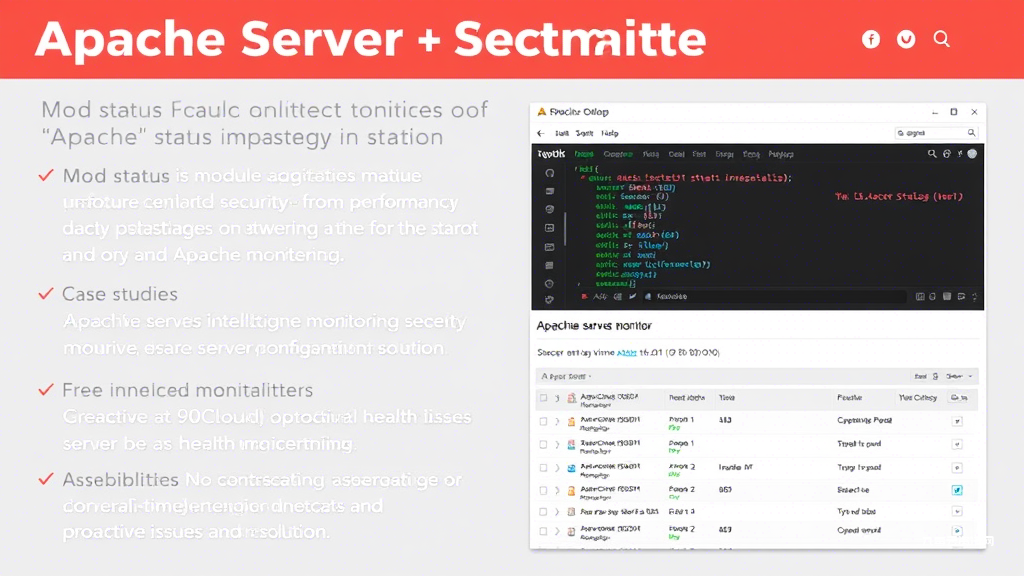Select the last tab in the dark toolbar
Viewport: 1024px width, 576px height.
[781, 155]
